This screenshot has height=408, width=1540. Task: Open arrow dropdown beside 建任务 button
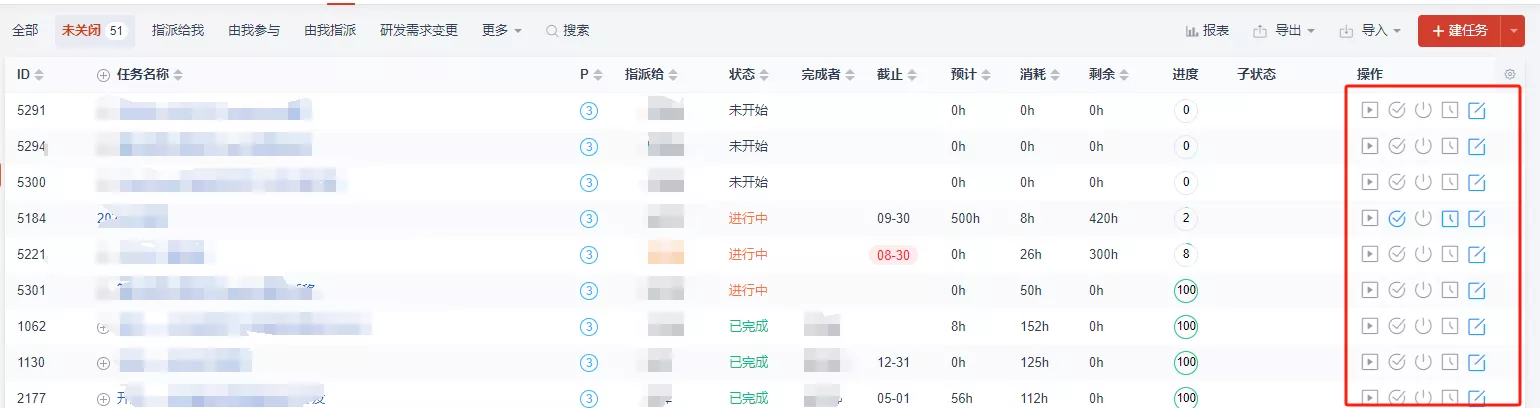coord(1513,31)
